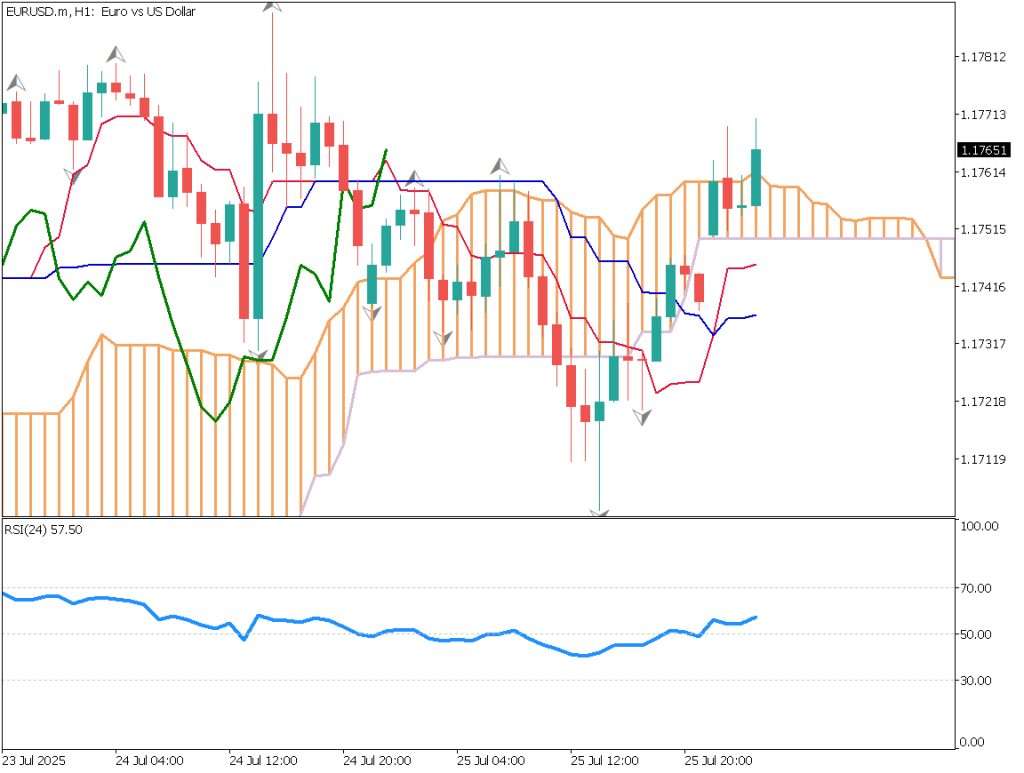Click the down fractal arrow below the lowest wick
Image resolution: width=1024 pixels, height=773 pixels.
coord(599,513)
